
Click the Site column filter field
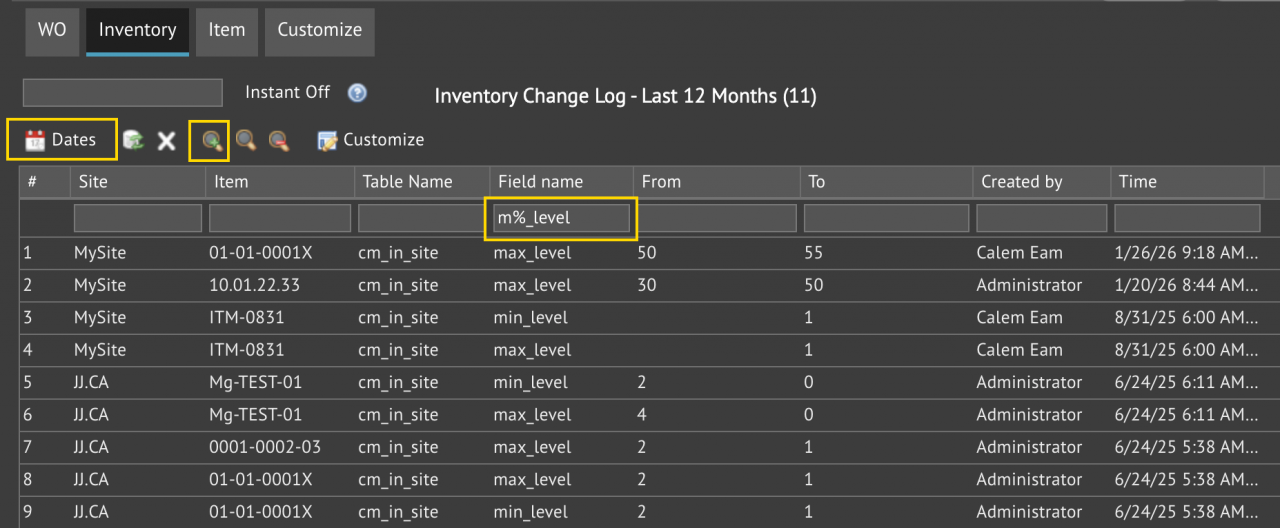point(138,218)
